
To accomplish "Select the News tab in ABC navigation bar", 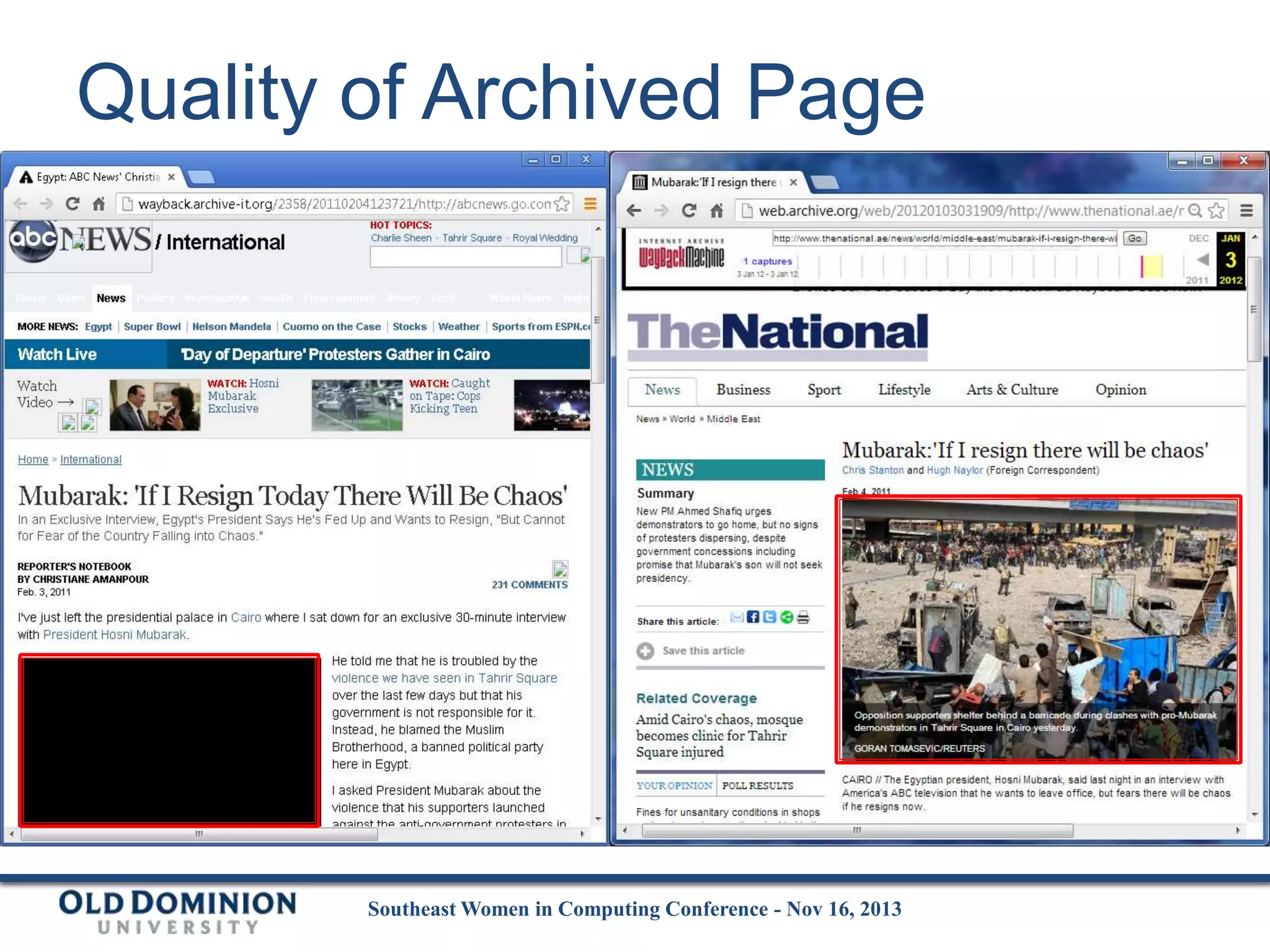I will [111, 298].
